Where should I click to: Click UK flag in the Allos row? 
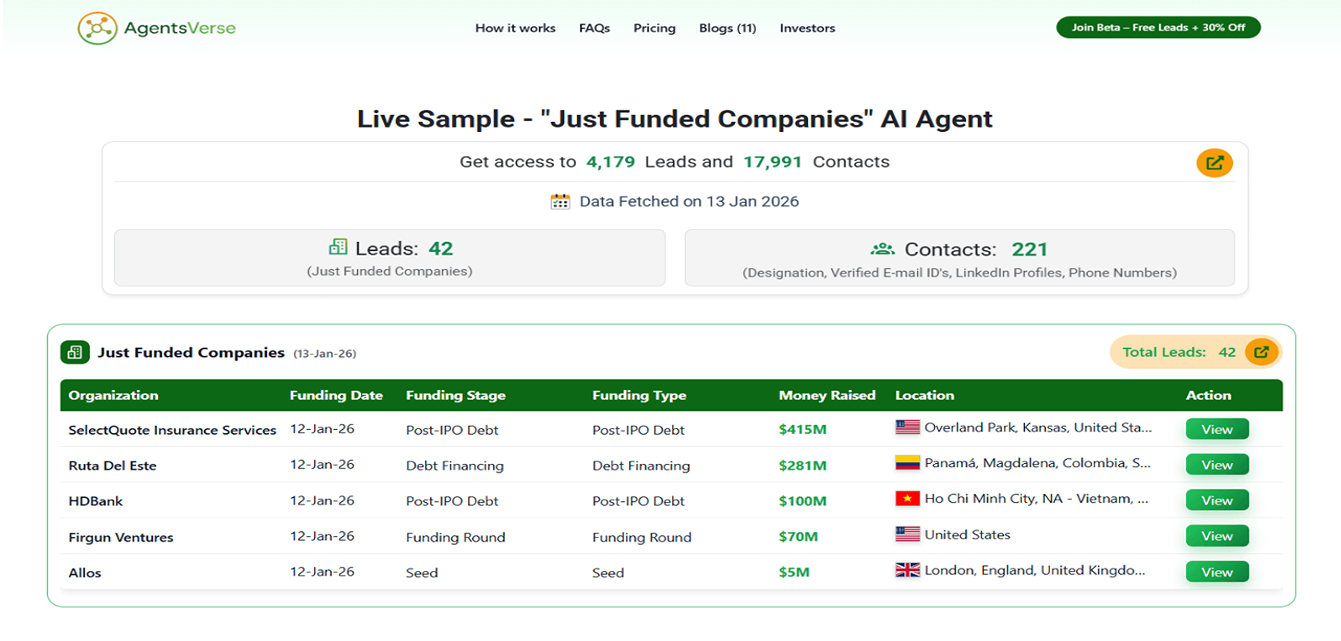907,571
